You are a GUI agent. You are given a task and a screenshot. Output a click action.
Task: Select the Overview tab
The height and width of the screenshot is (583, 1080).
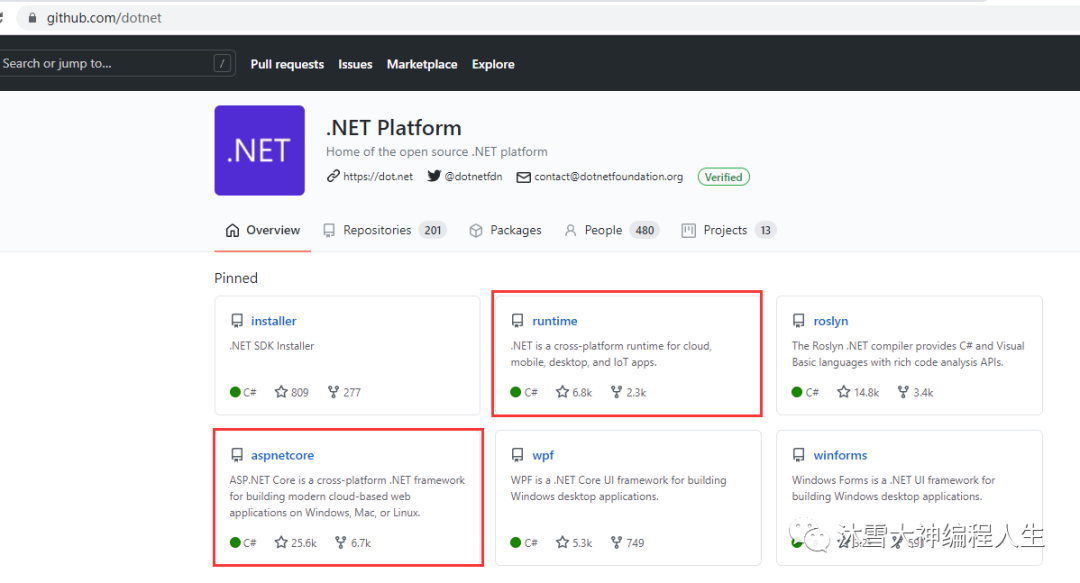263,230
